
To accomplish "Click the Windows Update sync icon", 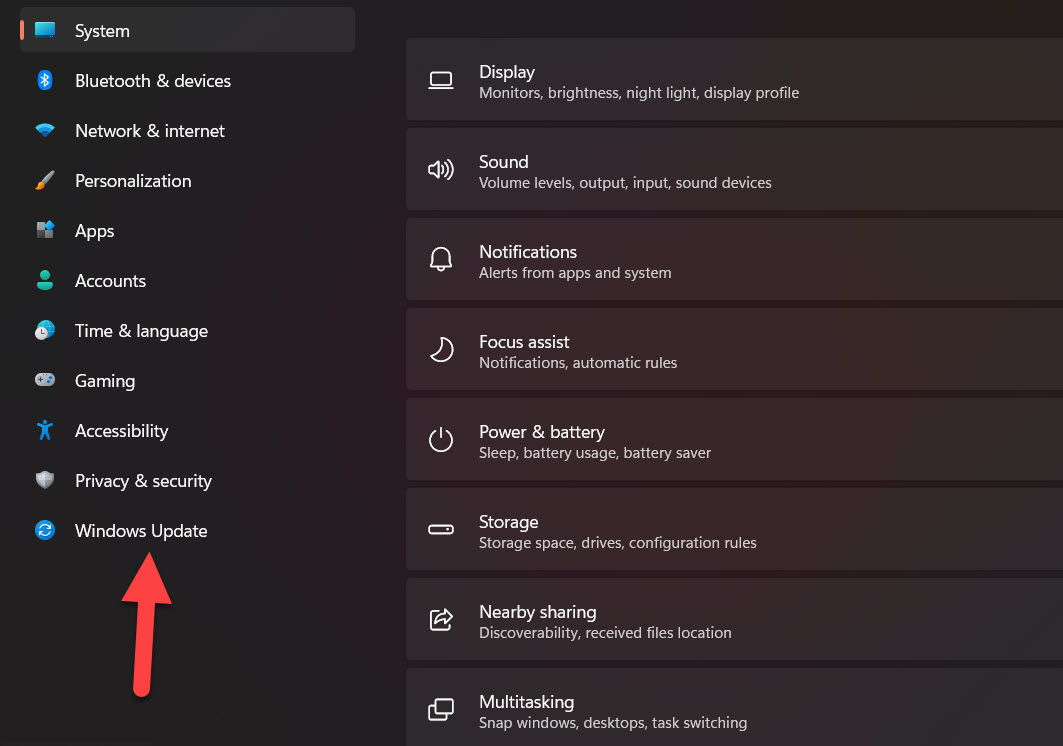I will tap(45, 531).
